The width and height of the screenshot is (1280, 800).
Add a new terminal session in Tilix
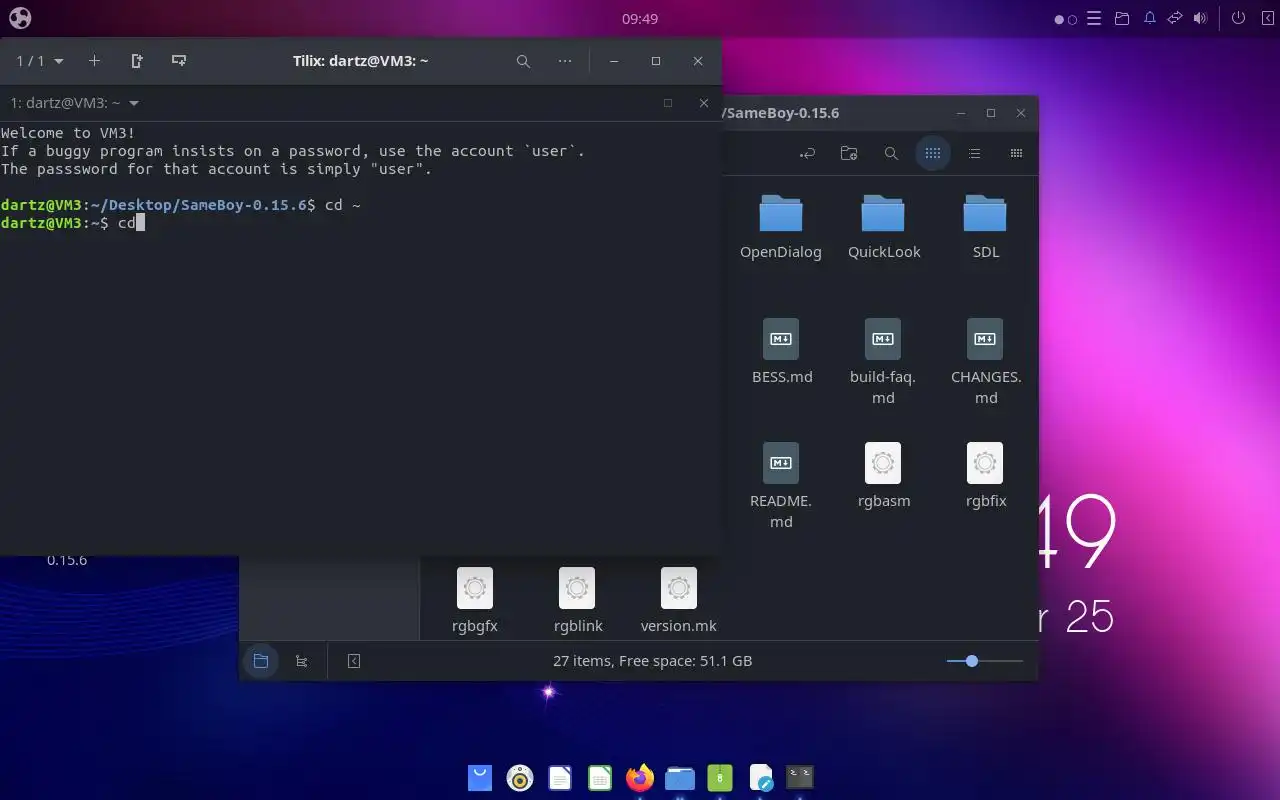click(x=94, y=61)
